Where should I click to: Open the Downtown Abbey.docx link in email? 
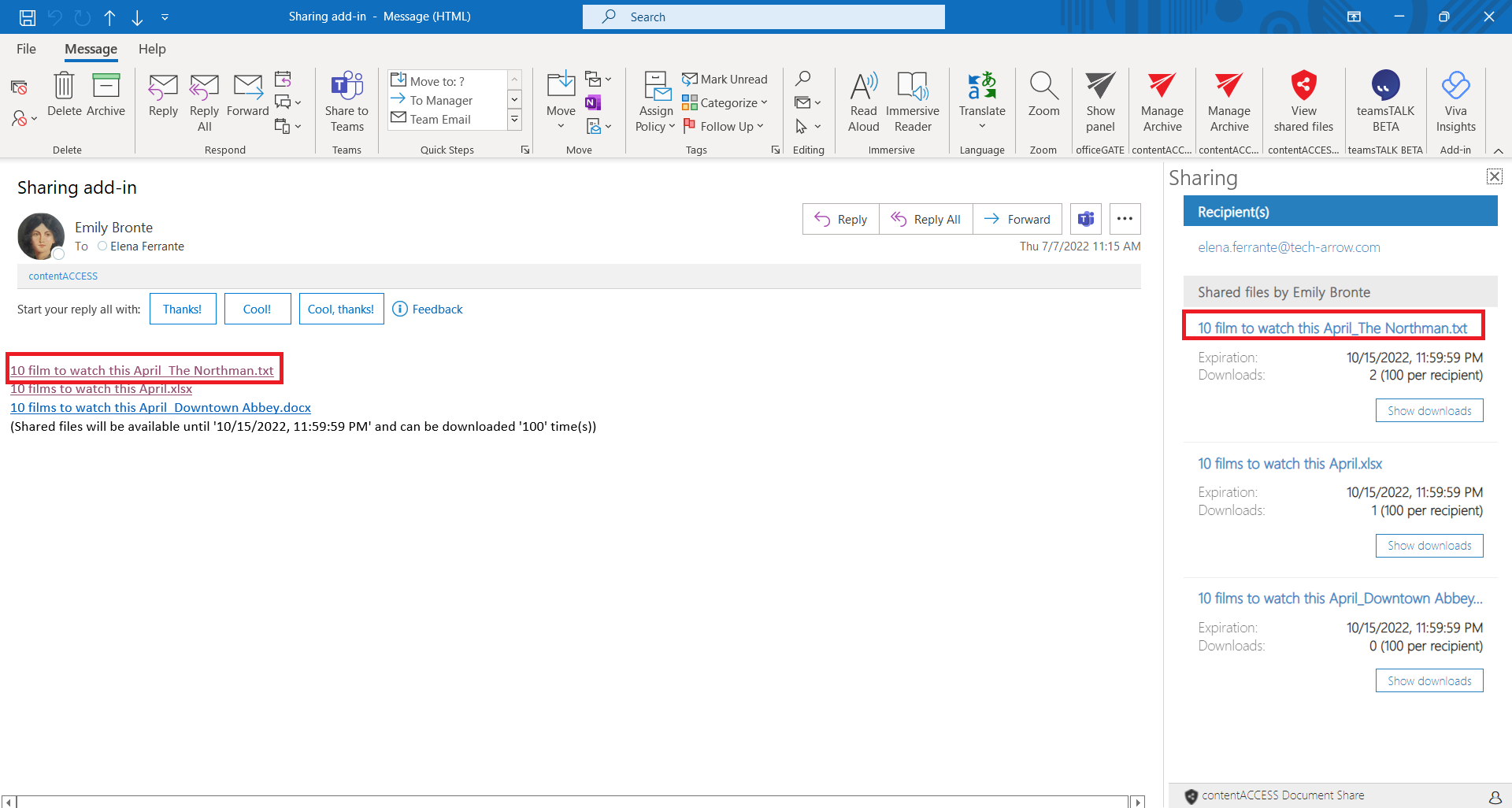coord(161,408)
